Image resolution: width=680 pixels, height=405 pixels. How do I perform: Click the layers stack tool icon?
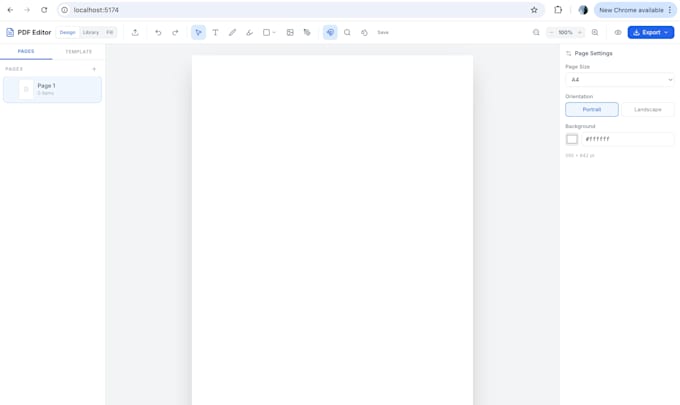[x=307, y=33]
